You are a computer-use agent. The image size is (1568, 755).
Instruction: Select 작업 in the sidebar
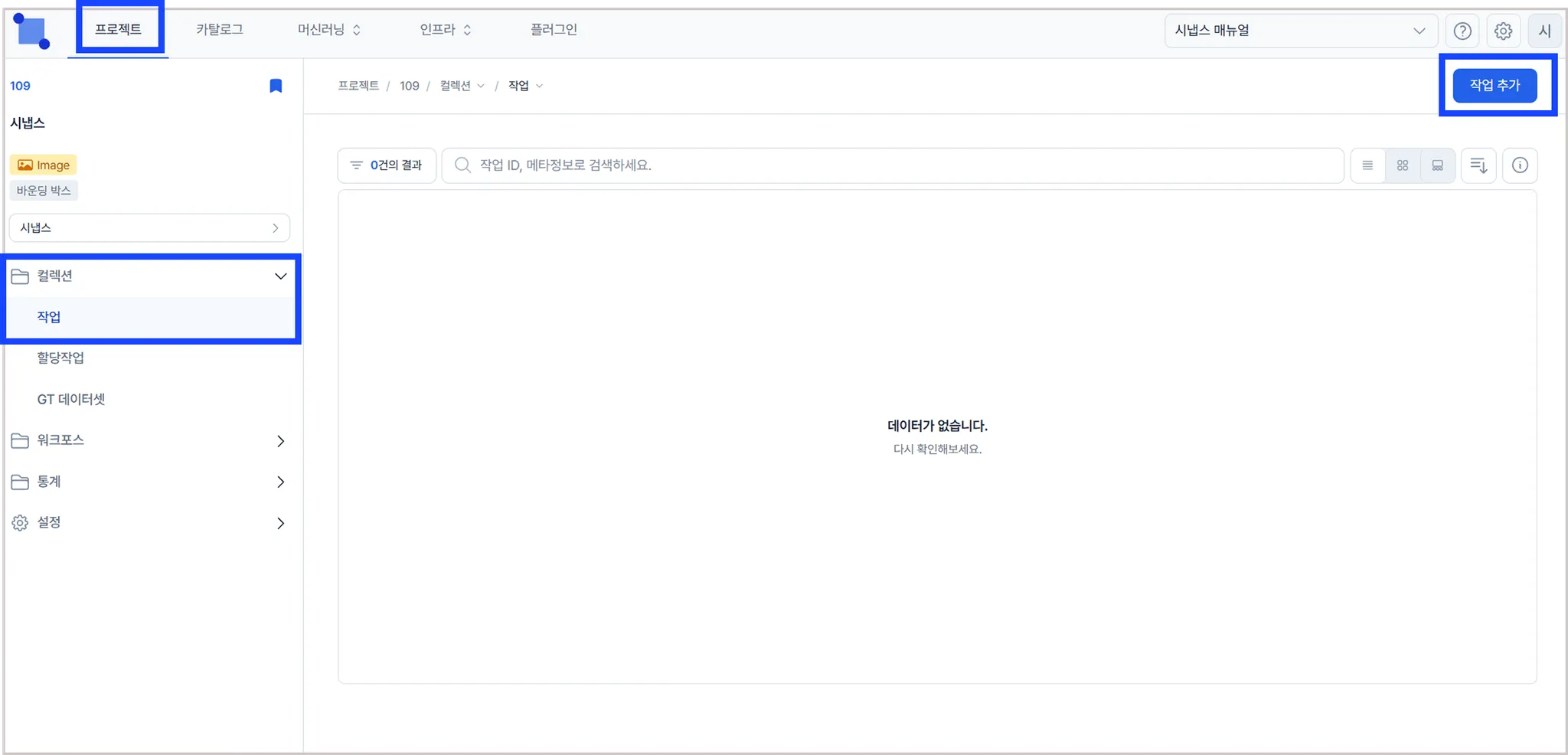click(150, 317)
